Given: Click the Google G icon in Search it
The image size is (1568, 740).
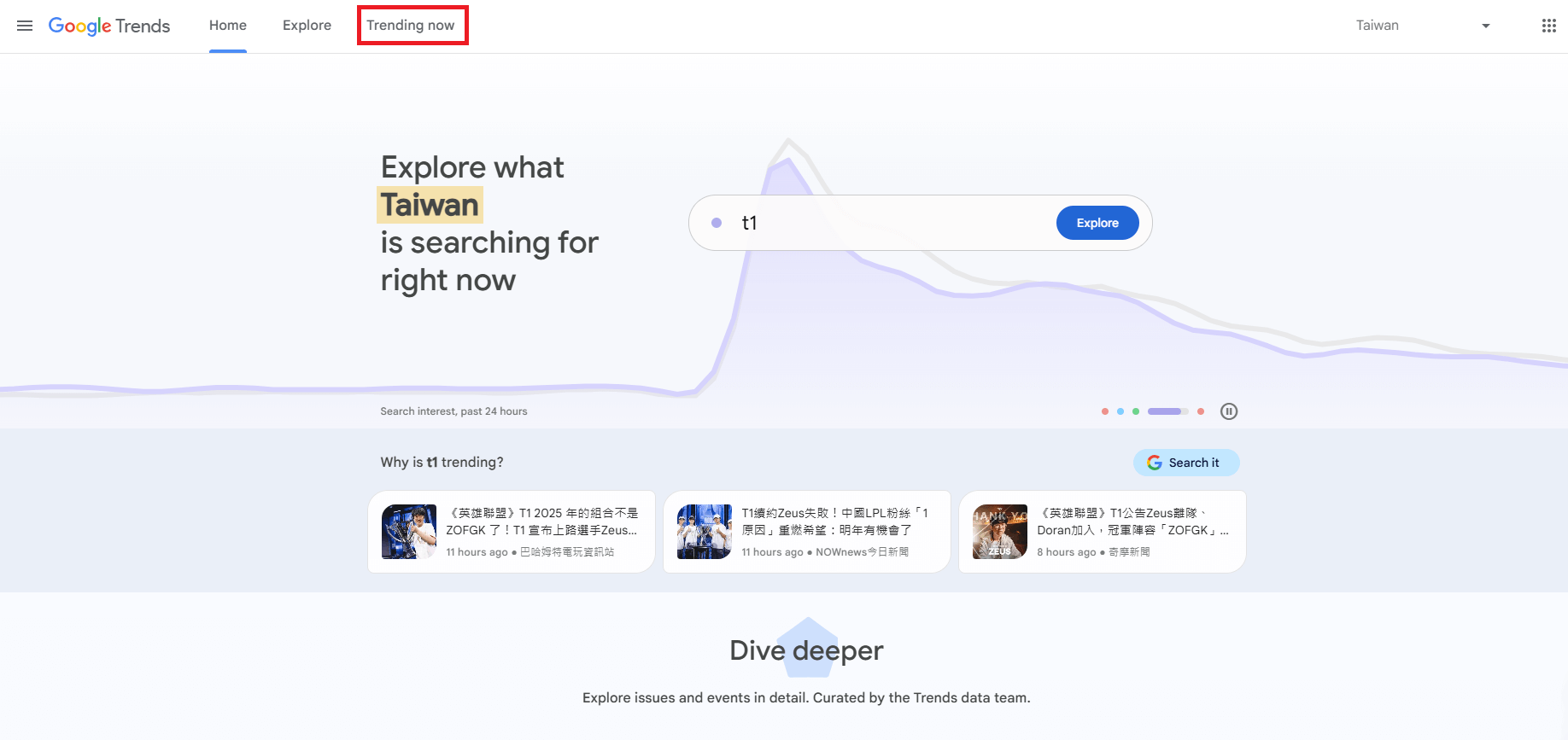Looking at the screenshot, I should pyautogui.click(x=1155, y=463).
